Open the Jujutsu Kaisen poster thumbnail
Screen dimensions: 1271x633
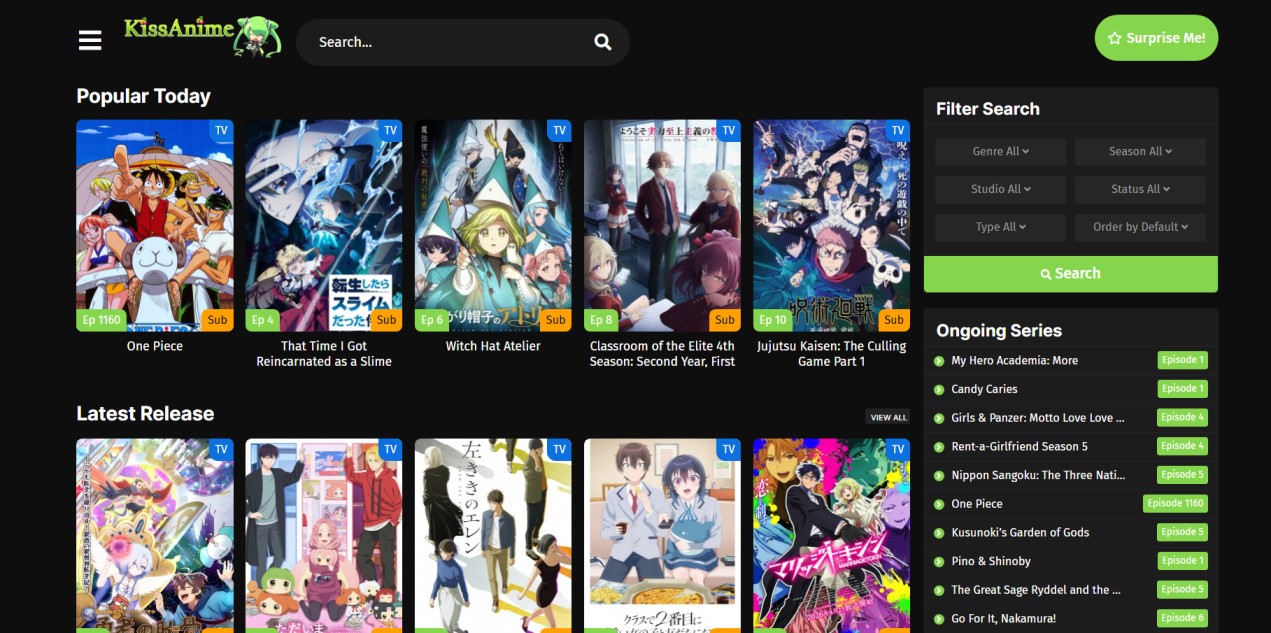tap(831, 225)
